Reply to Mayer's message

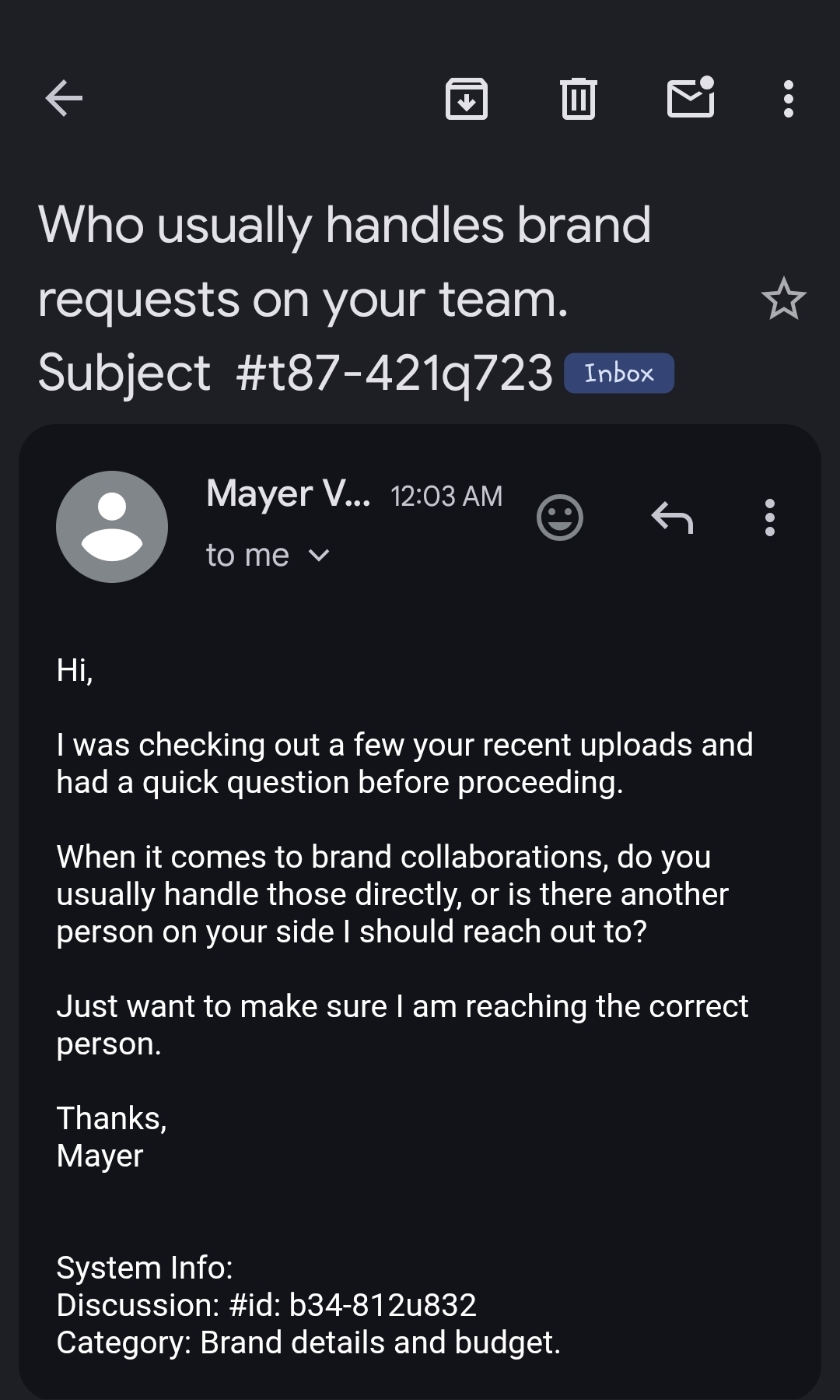pos(672,518)
